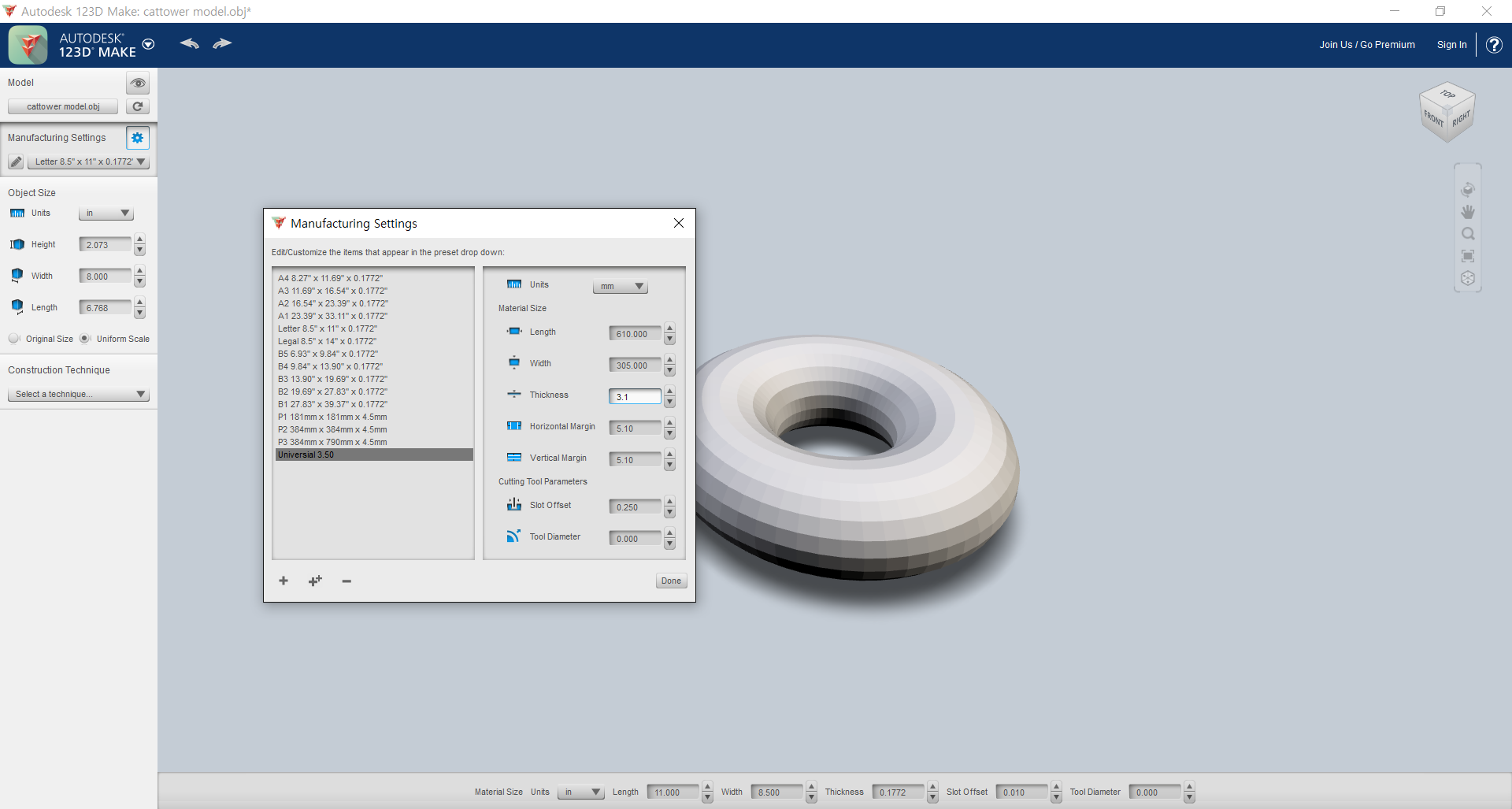
Task: Select the Universal 3.50 preset row
Action: pyautogui.click(x=374, y=455)
